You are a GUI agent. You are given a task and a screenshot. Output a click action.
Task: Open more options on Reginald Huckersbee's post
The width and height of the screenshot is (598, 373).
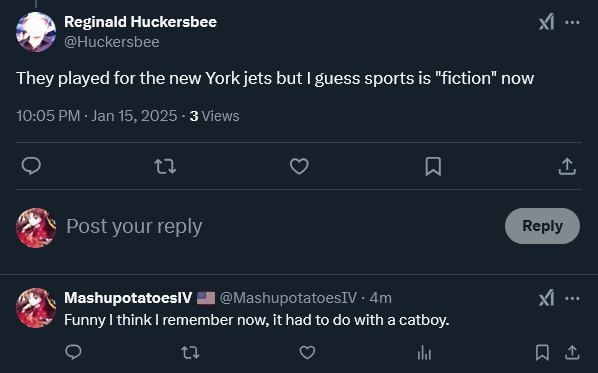tap(572, 22)
